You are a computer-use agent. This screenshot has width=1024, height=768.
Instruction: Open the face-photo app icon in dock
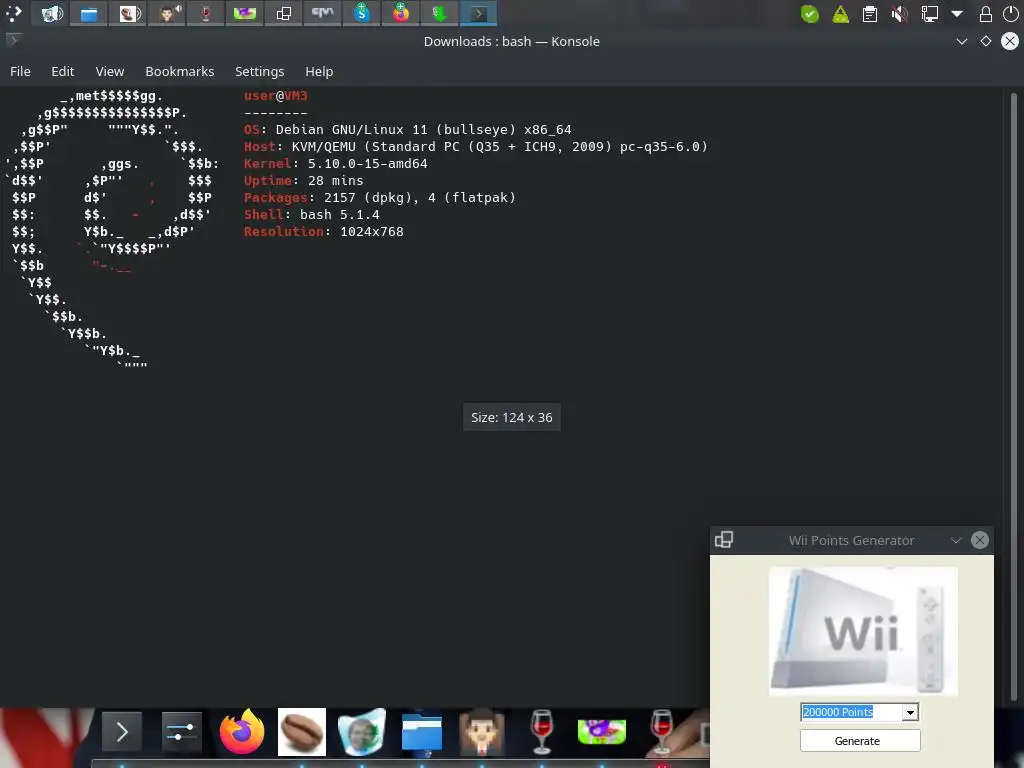[x=362, y=732]
